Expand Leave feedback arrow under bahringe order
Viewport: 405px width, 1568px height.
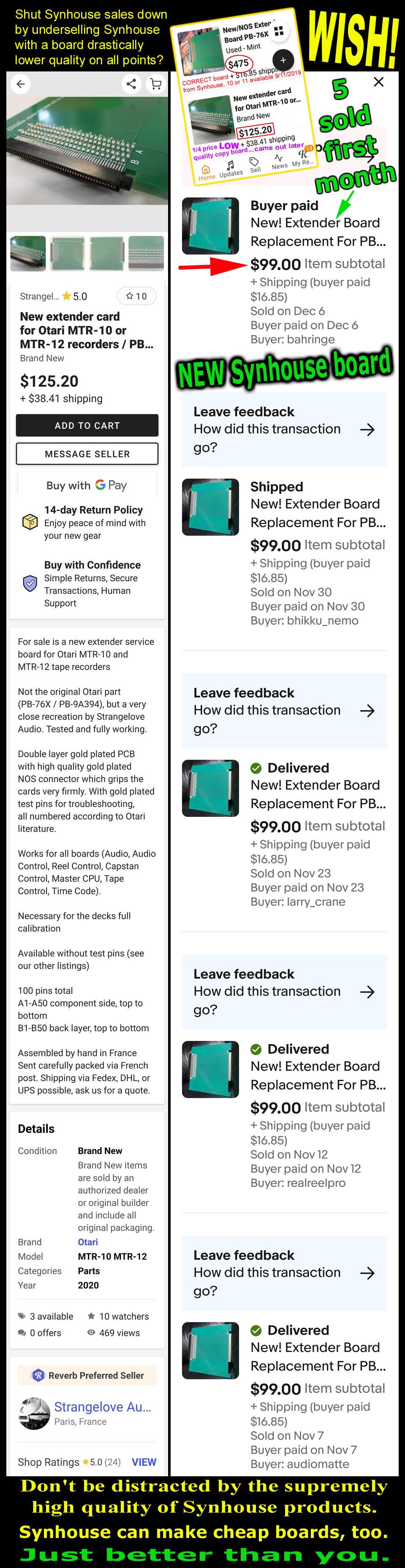tap(367, 430)
